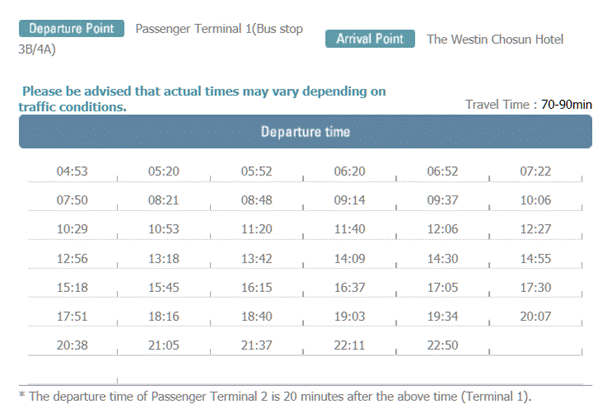Screen dimensions: 612x409
Task: Click the 15:45 departure time
Action: [x=164, y=287]
